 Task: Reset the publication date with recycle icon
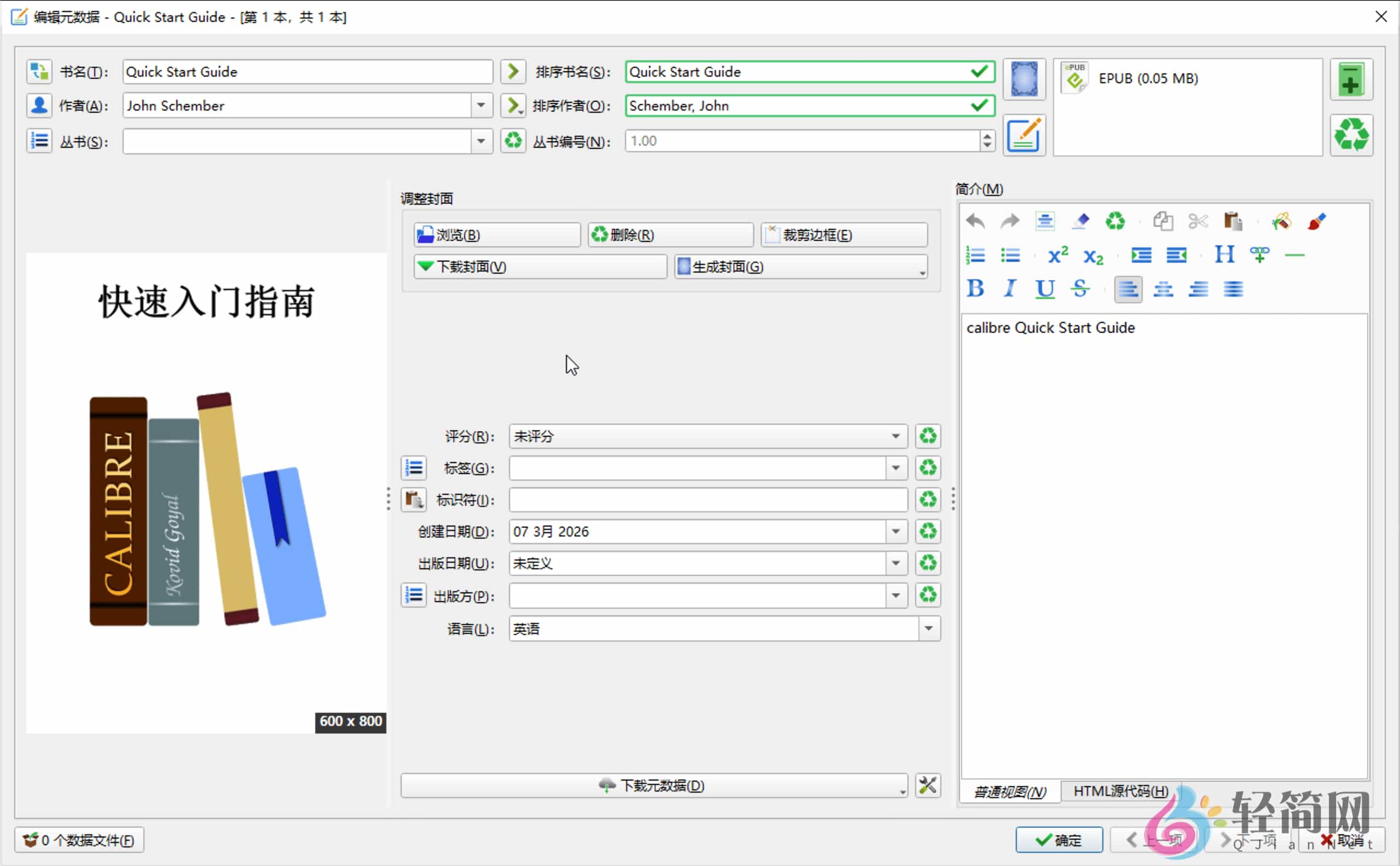[x=928, y=563]
